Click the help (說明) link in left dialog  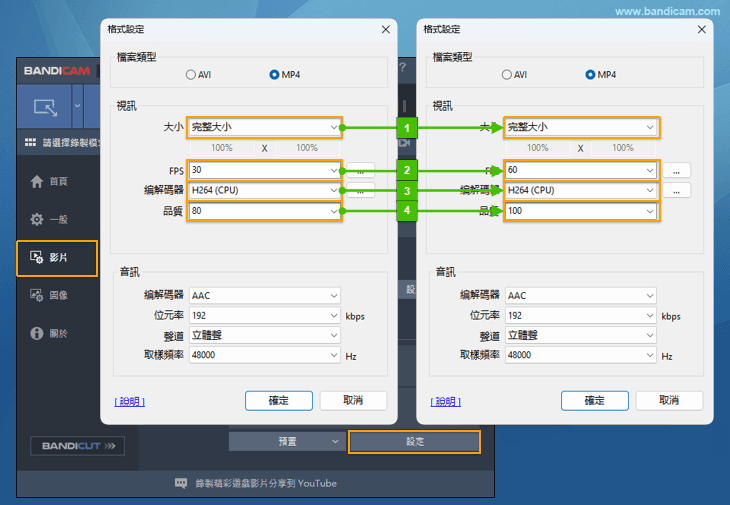[x=129, y=401]
